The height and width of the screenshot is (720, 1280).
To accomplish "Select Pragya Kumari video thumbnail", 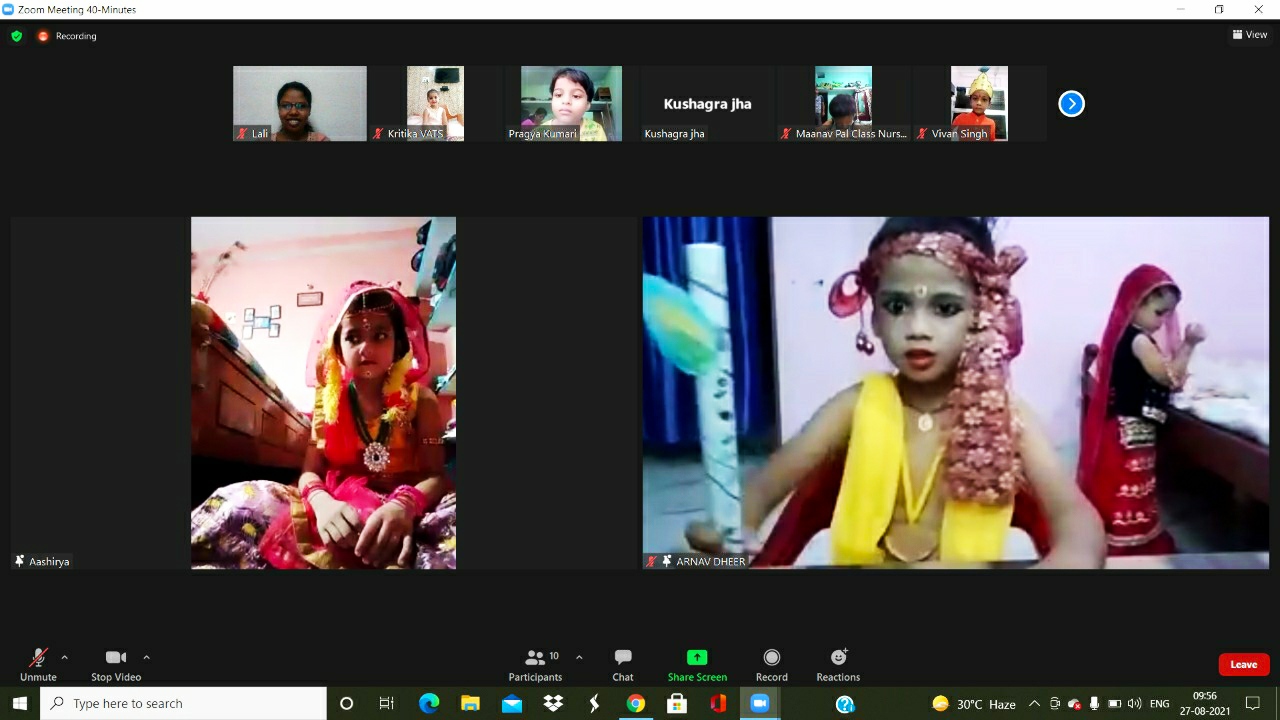I will (571, 103).
